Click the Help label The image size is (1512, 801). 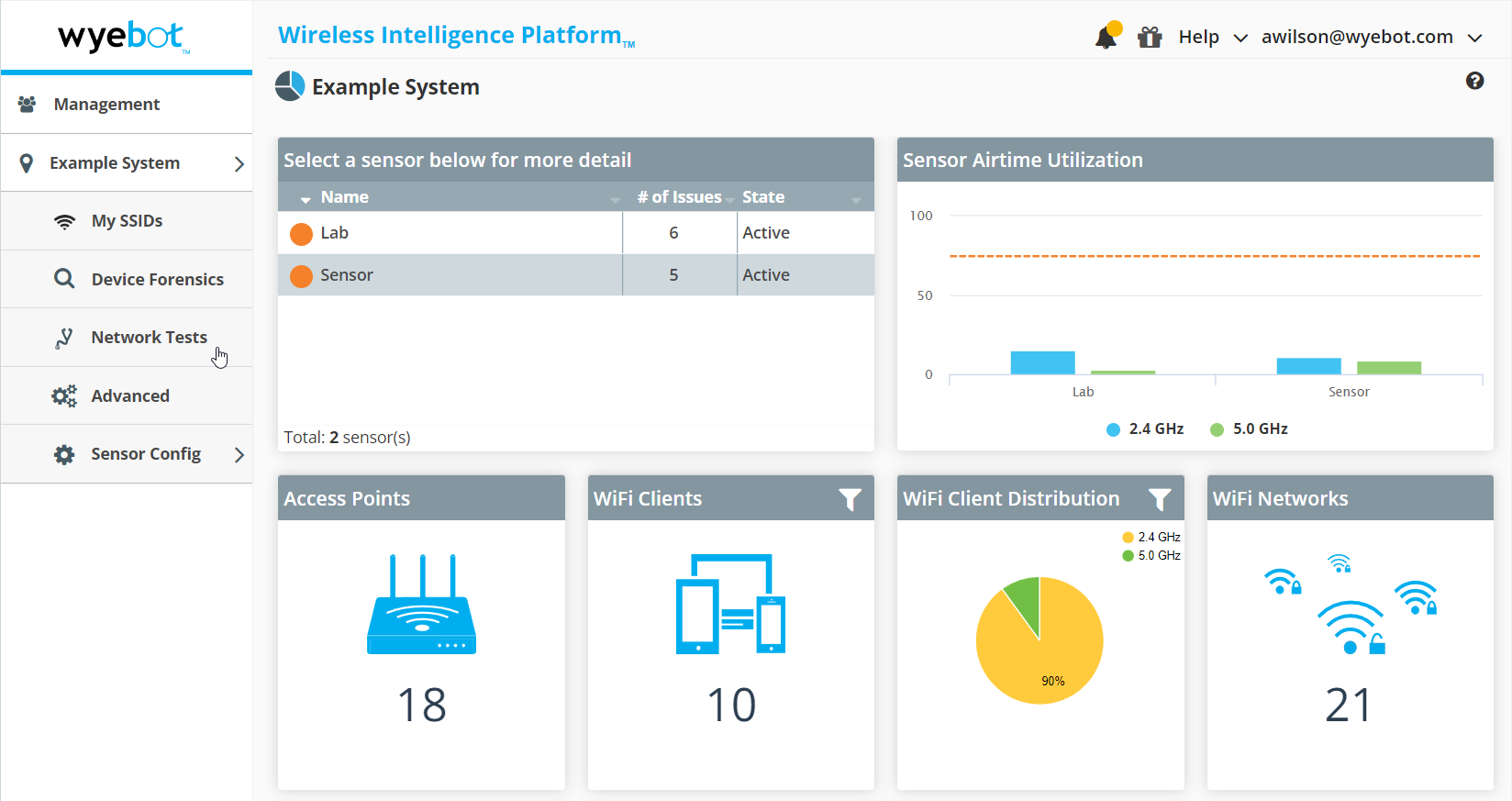tap(1198, 37)
